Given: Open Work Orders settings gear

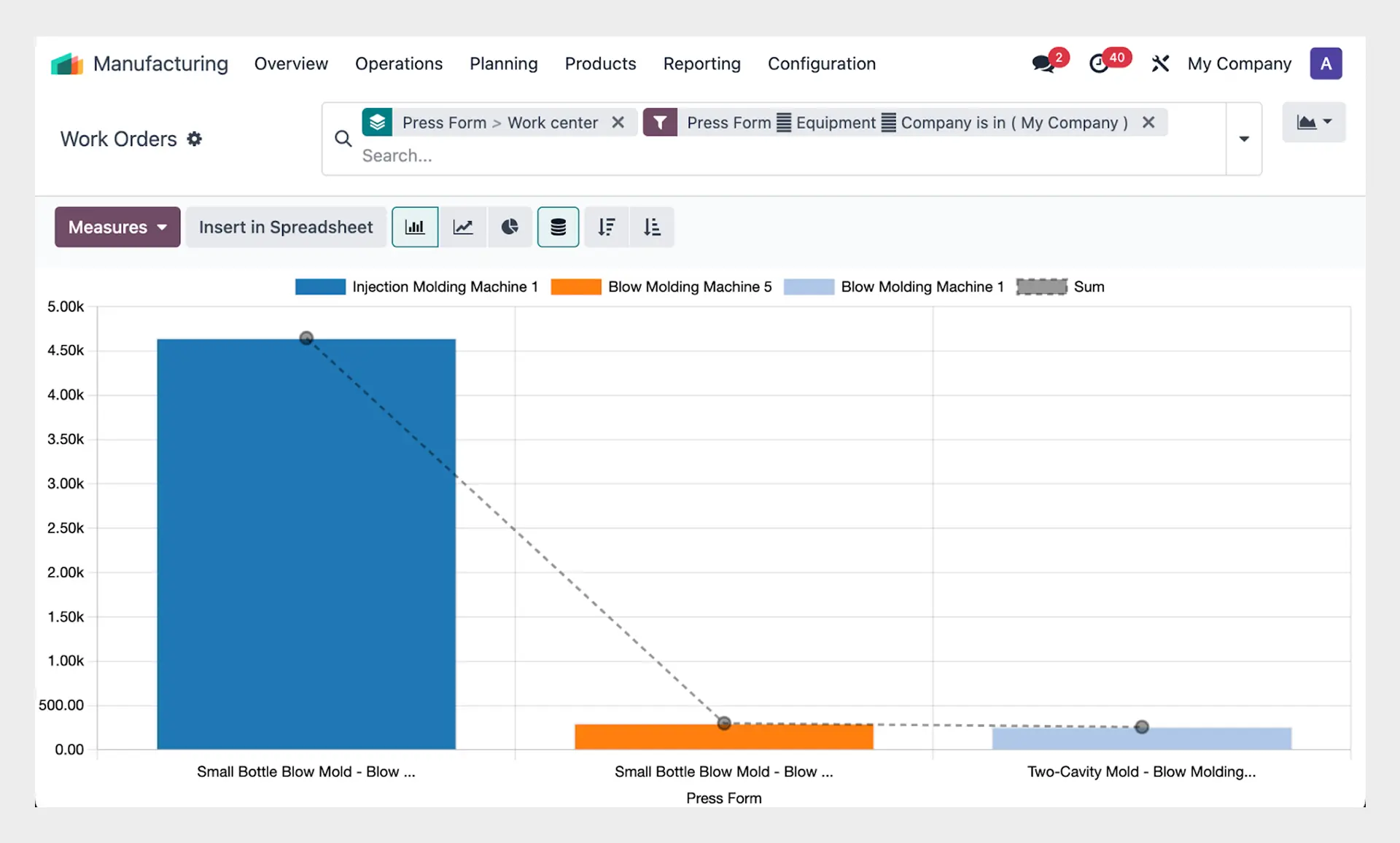Looking at the screenshot, I should [x=194, y=139].
